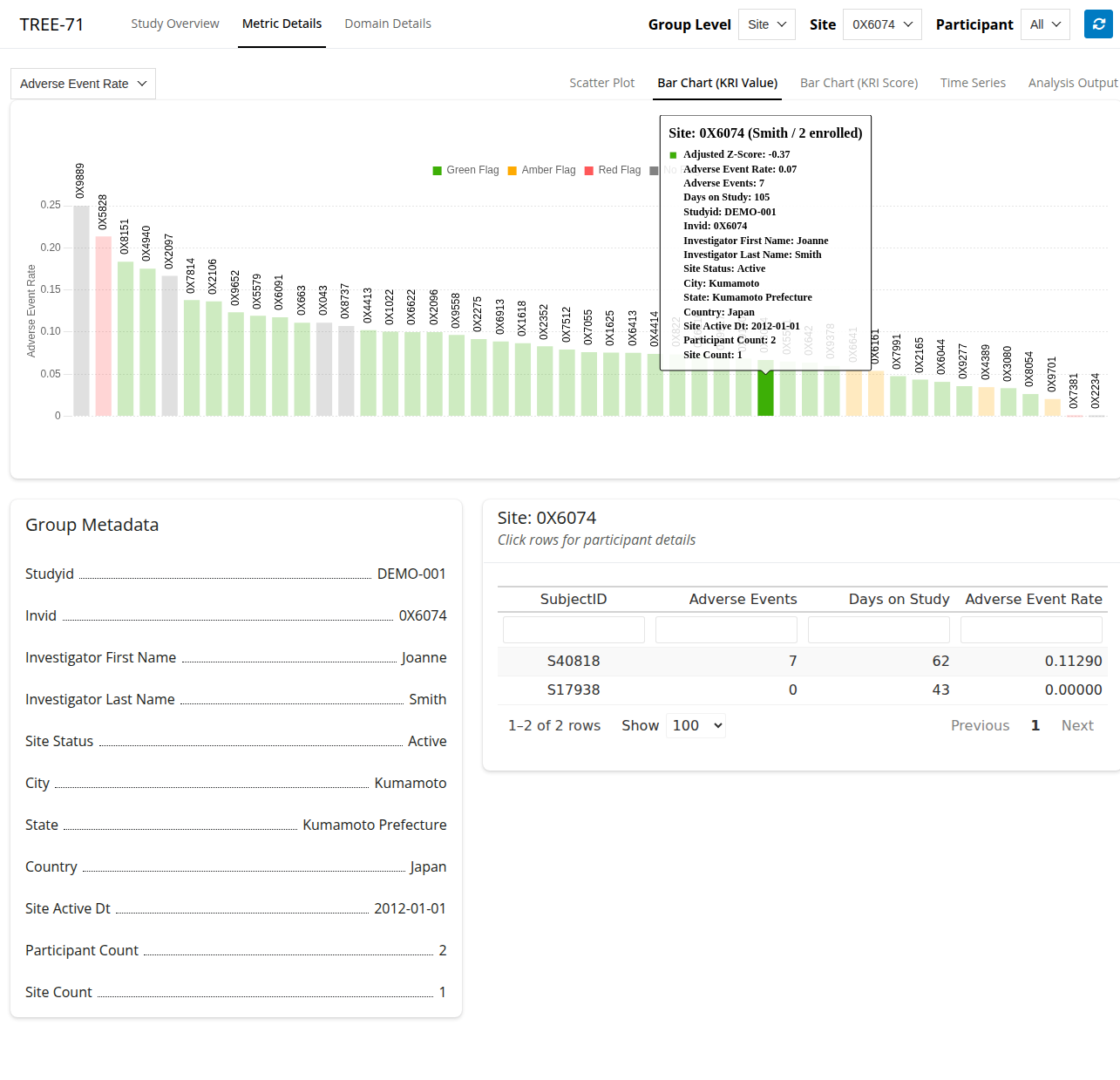The image size is (1120, 1080).
Task: Open the Participant All dropdown
Action: coord(1045,24)
